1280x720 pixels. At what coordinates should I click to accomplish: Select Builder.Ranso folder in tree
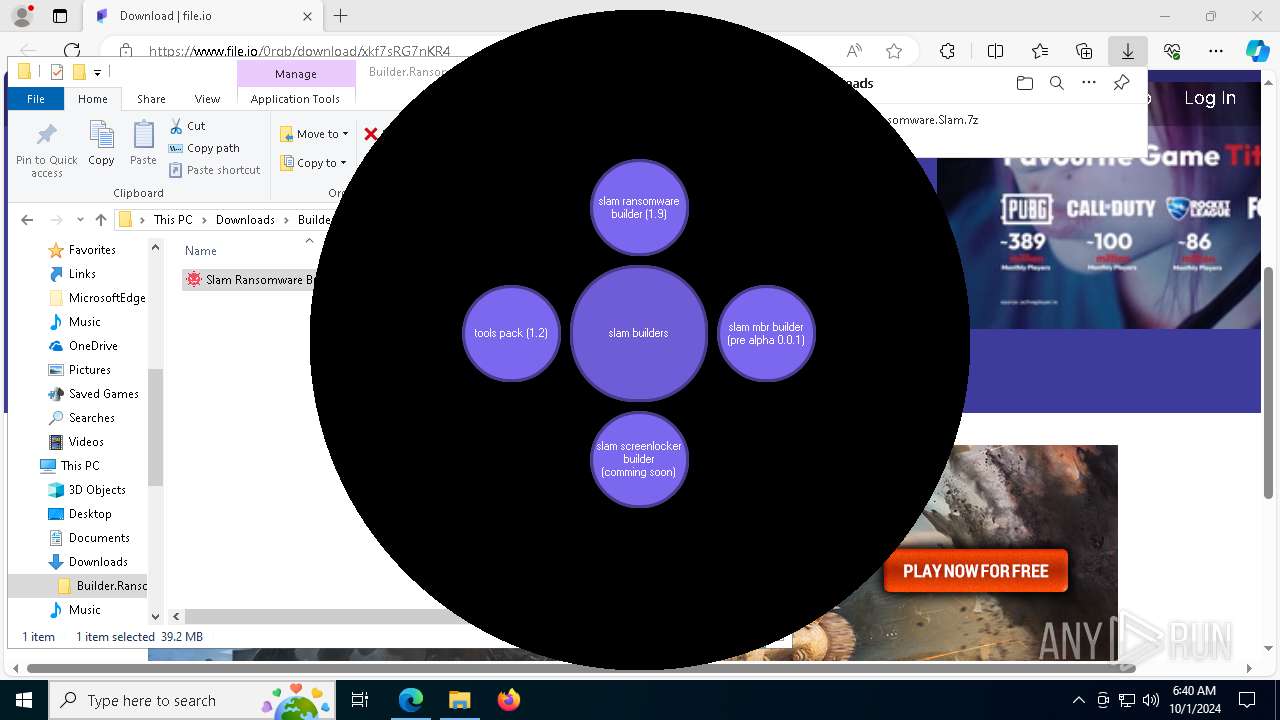point(111,586)
